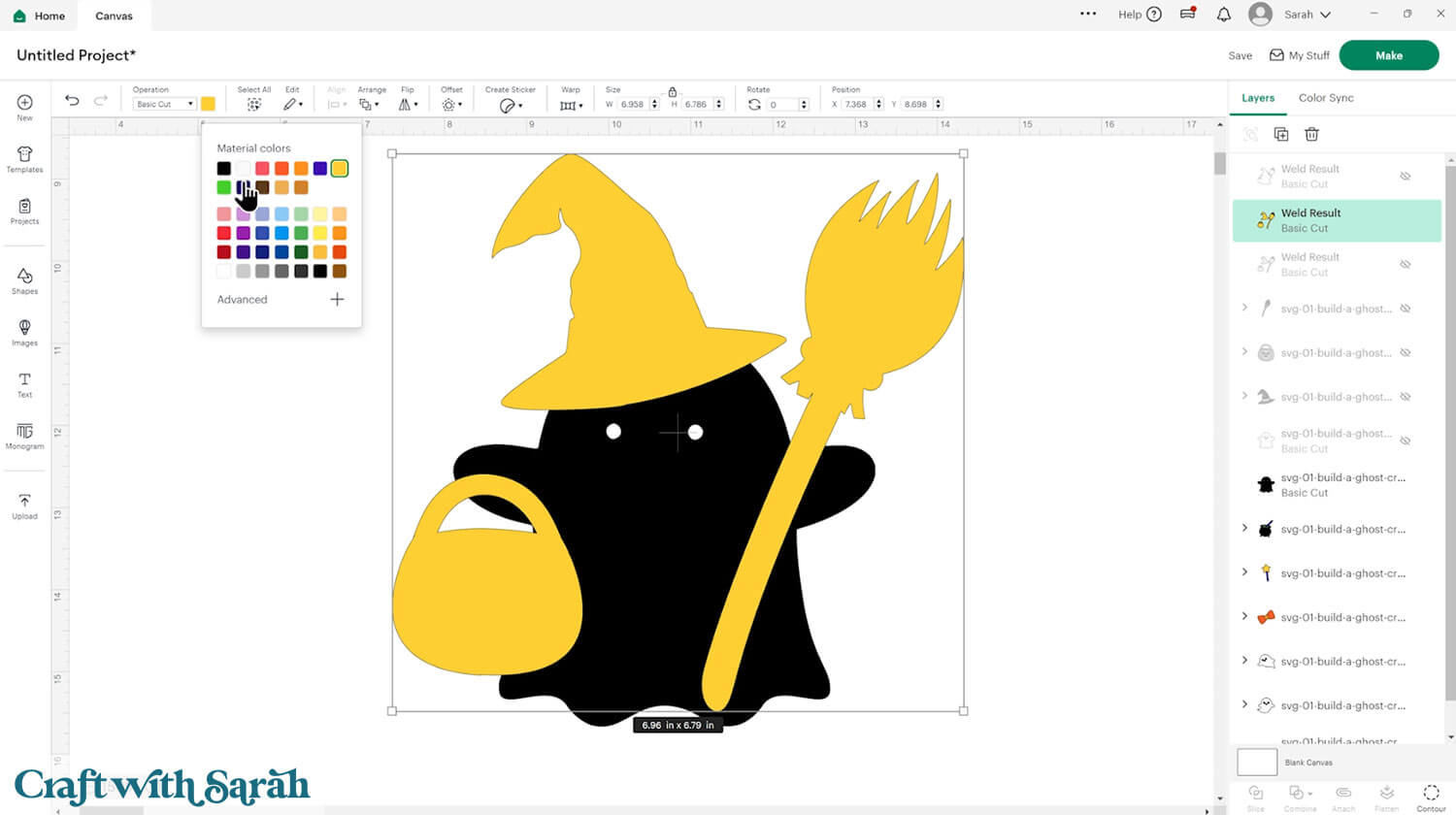This screenshot has height=815, width=1456.
Task: Delete selected layer with trash icon
Action: click(x=1311, y=134)
